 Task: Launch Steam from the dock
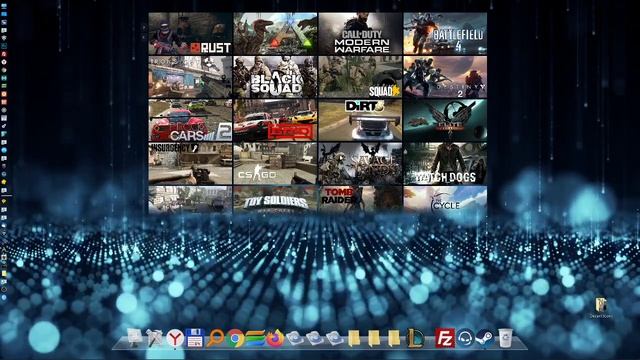[x=485, y=338]
